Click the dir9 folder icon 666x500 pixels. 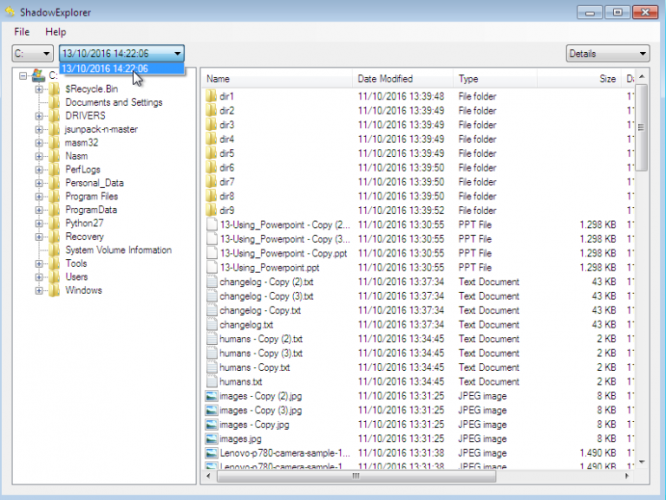[x=211, y=210]
